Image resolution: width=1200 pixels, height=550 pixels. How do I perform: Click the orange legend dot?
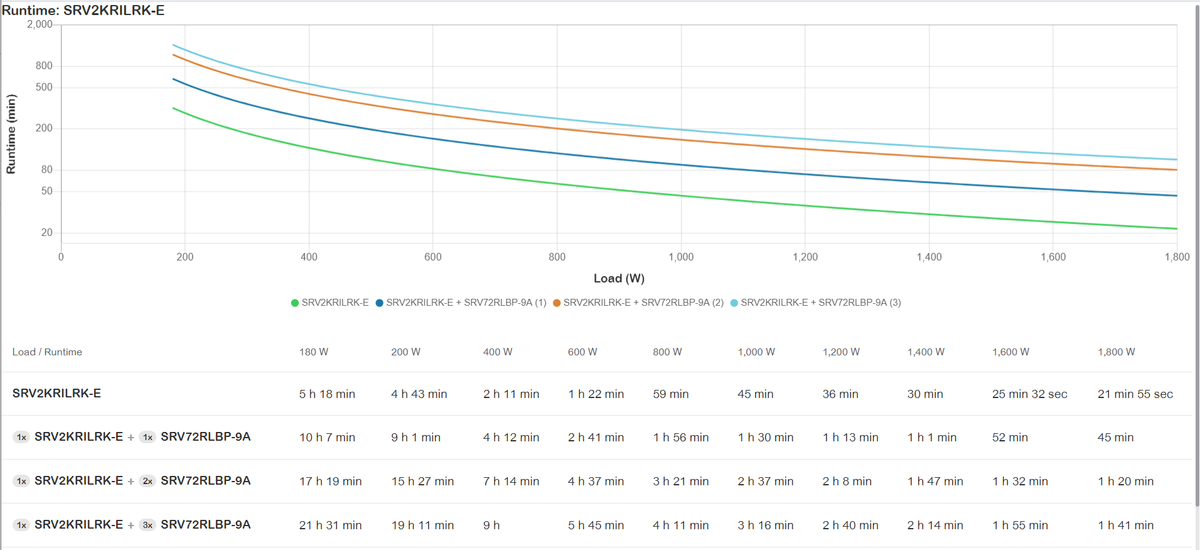pos(558,303)
